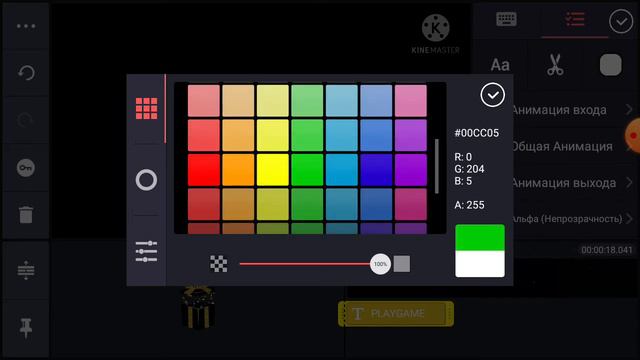This screenshot has height=360, width=640.
Task: Click the A: 255 alpha value
Action: (x=469, y=205)
